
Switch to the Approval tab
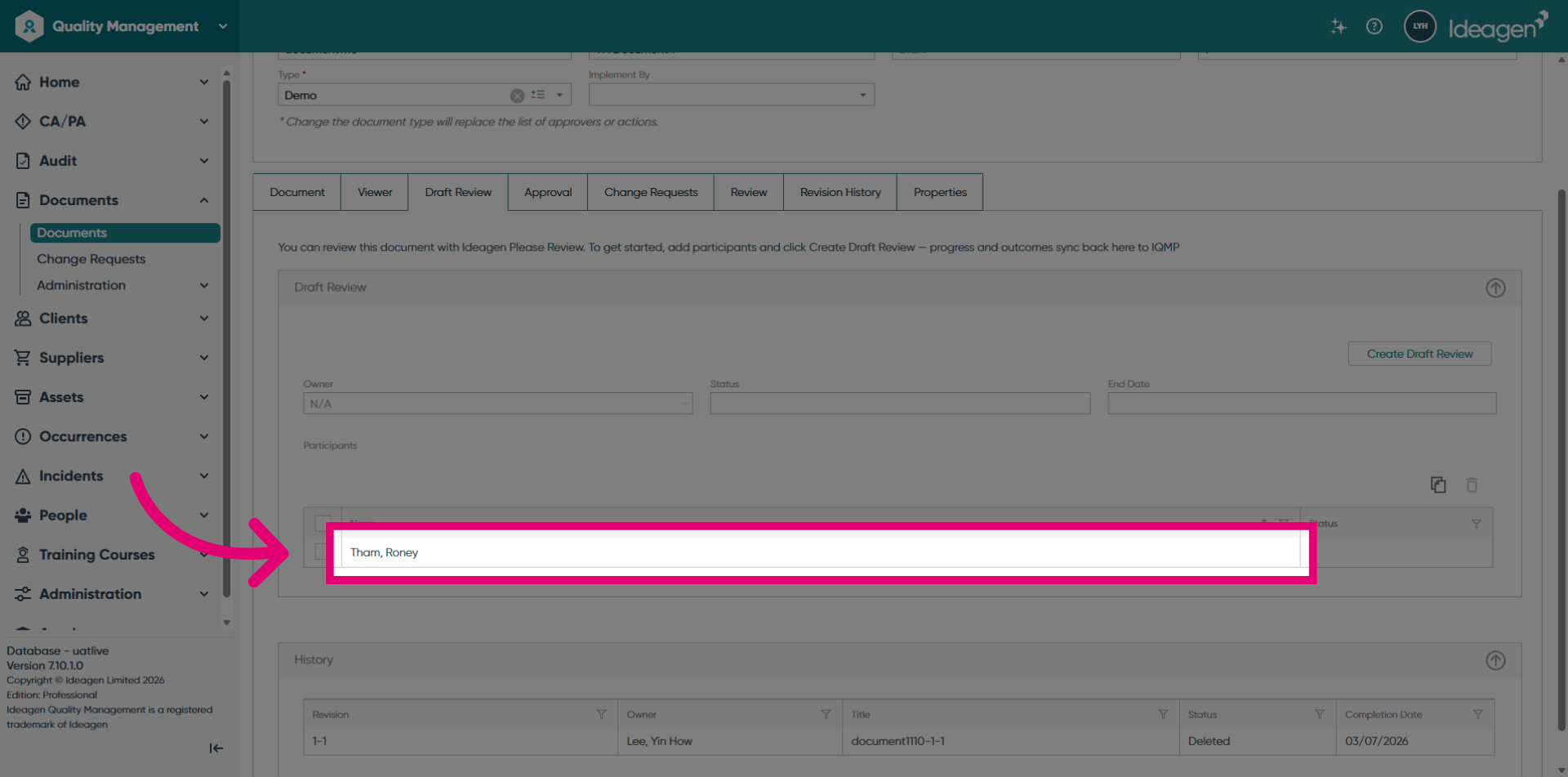pyautogui.click(x=548, y=192)
